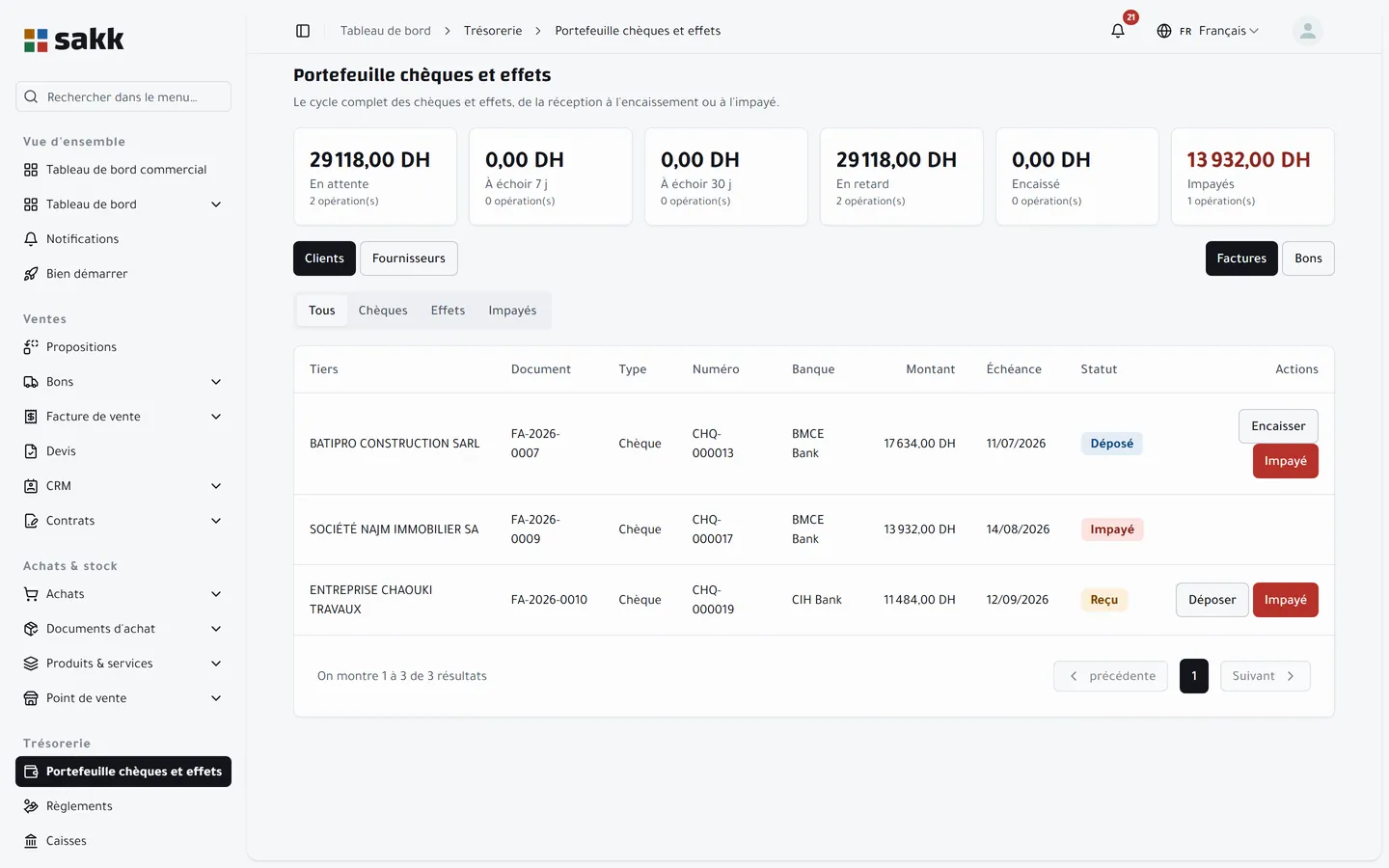Expand the Bons sidebar submenu
Viewport: 1389px width, 868px height.
pos(216,382)
